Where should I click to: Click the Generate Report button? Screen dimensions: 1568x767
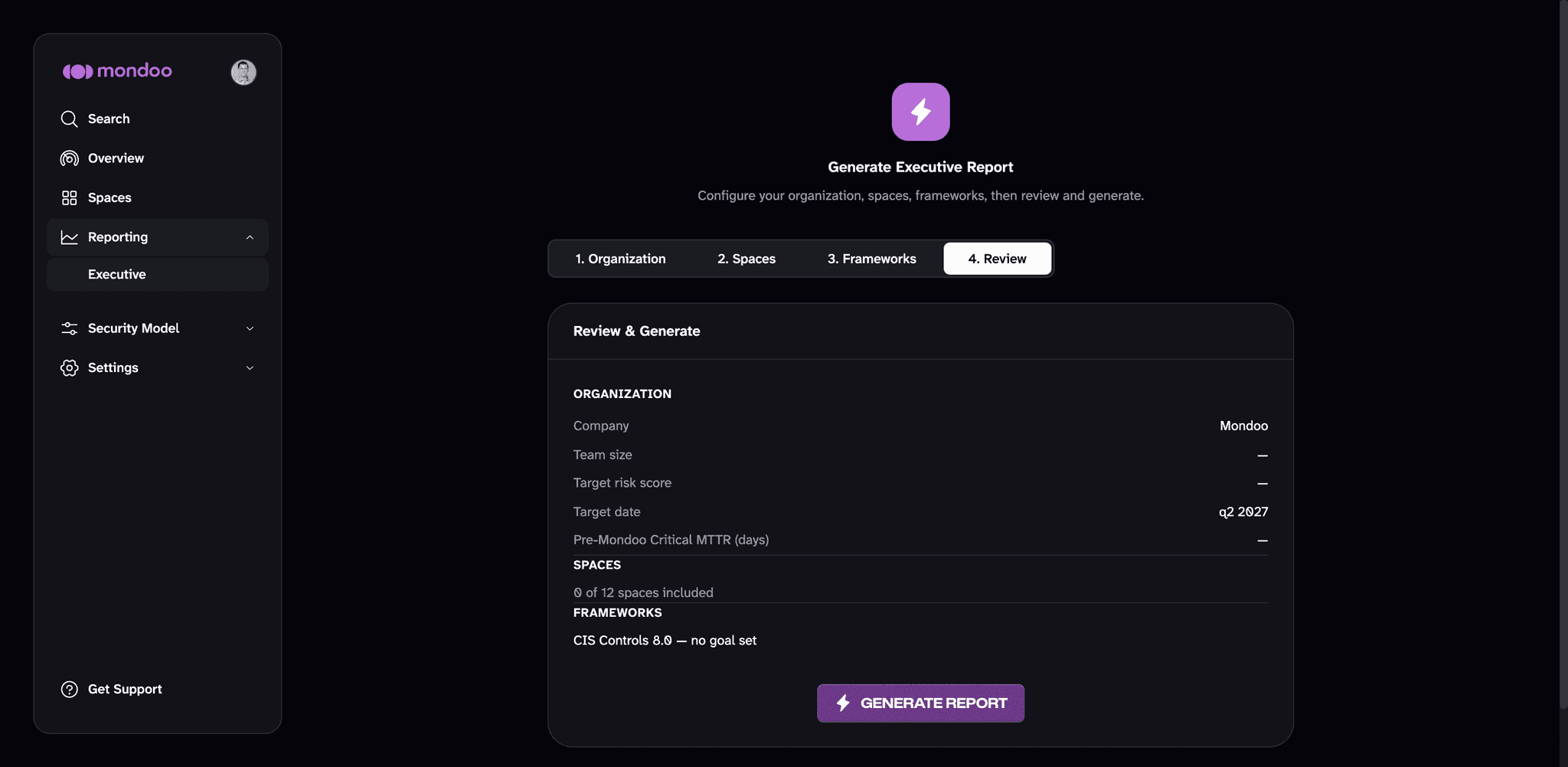coord(920,703)
